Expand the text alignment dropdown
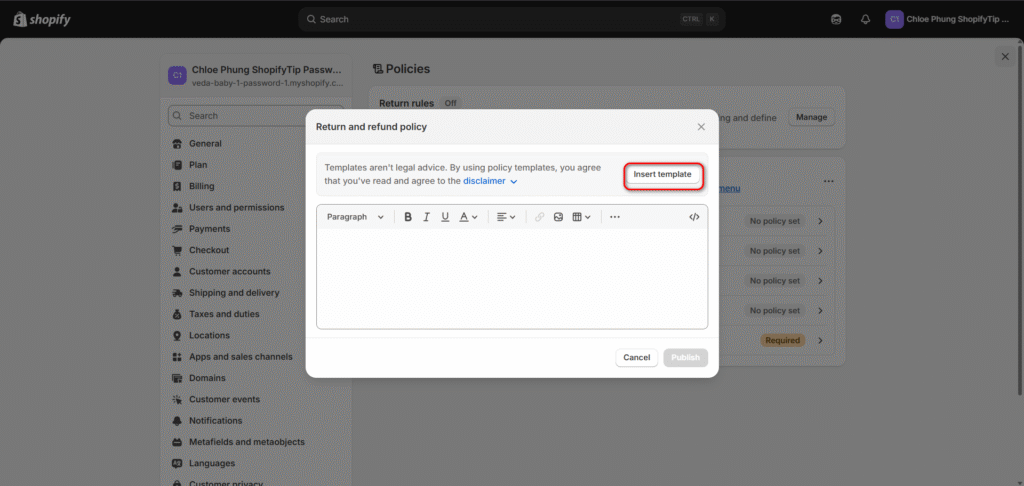 click(506, 217)
